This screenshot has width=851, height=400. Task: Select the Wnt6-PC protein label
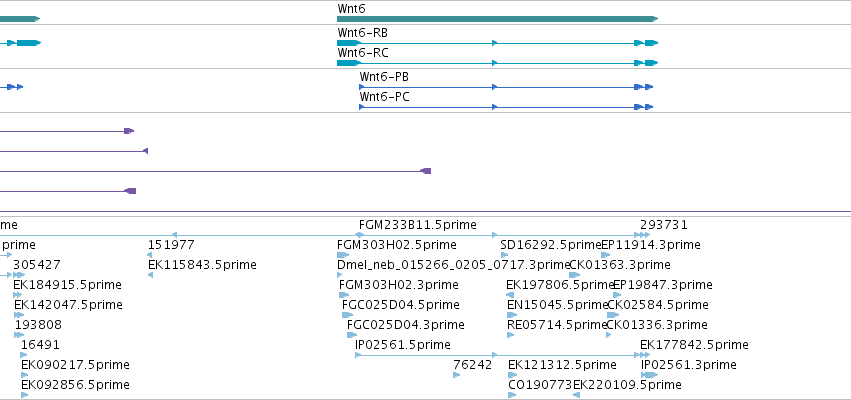(x=384, y=97)
